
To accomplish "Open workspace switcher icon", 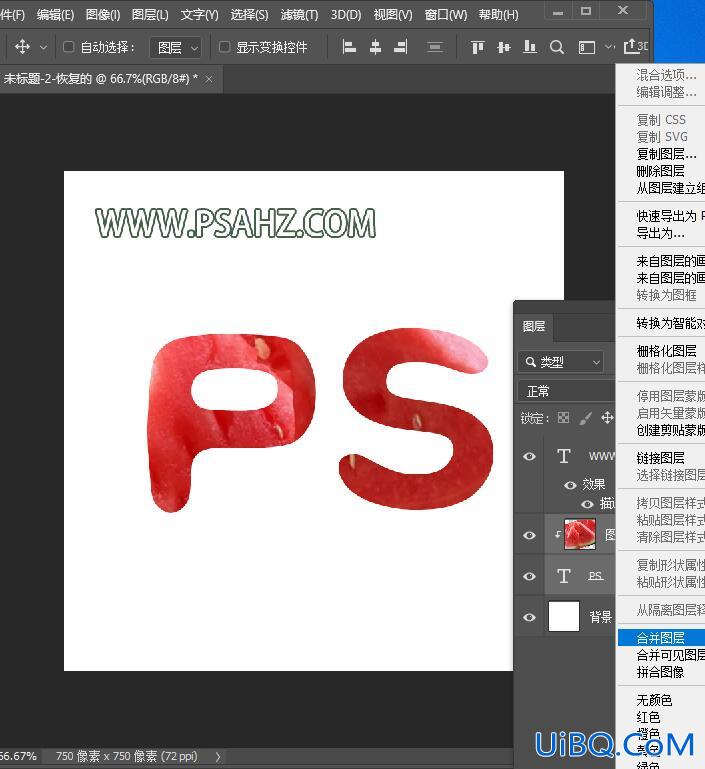I will click(x=586, y=48).
